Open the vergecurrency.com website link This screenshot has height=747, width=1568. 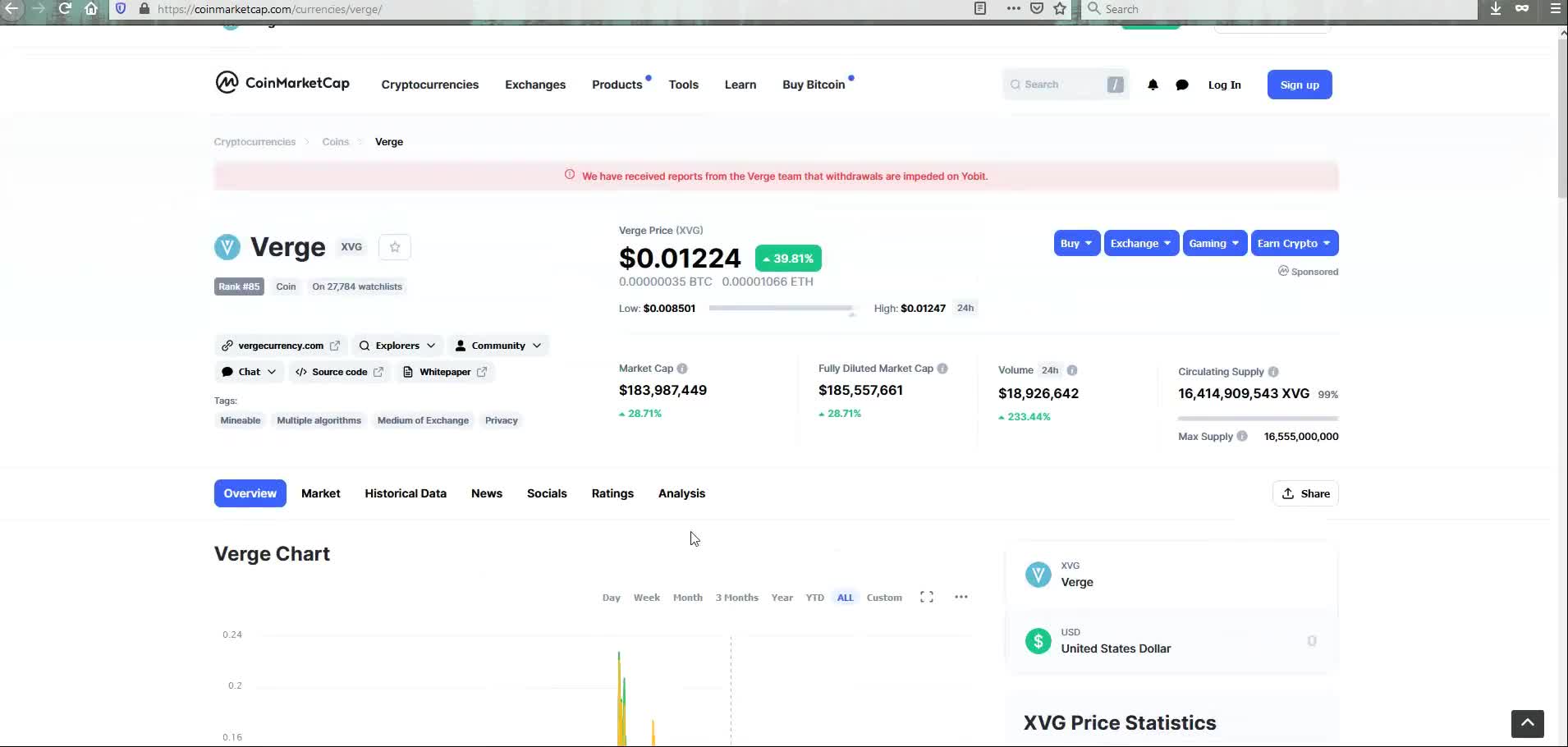[281, 346]
